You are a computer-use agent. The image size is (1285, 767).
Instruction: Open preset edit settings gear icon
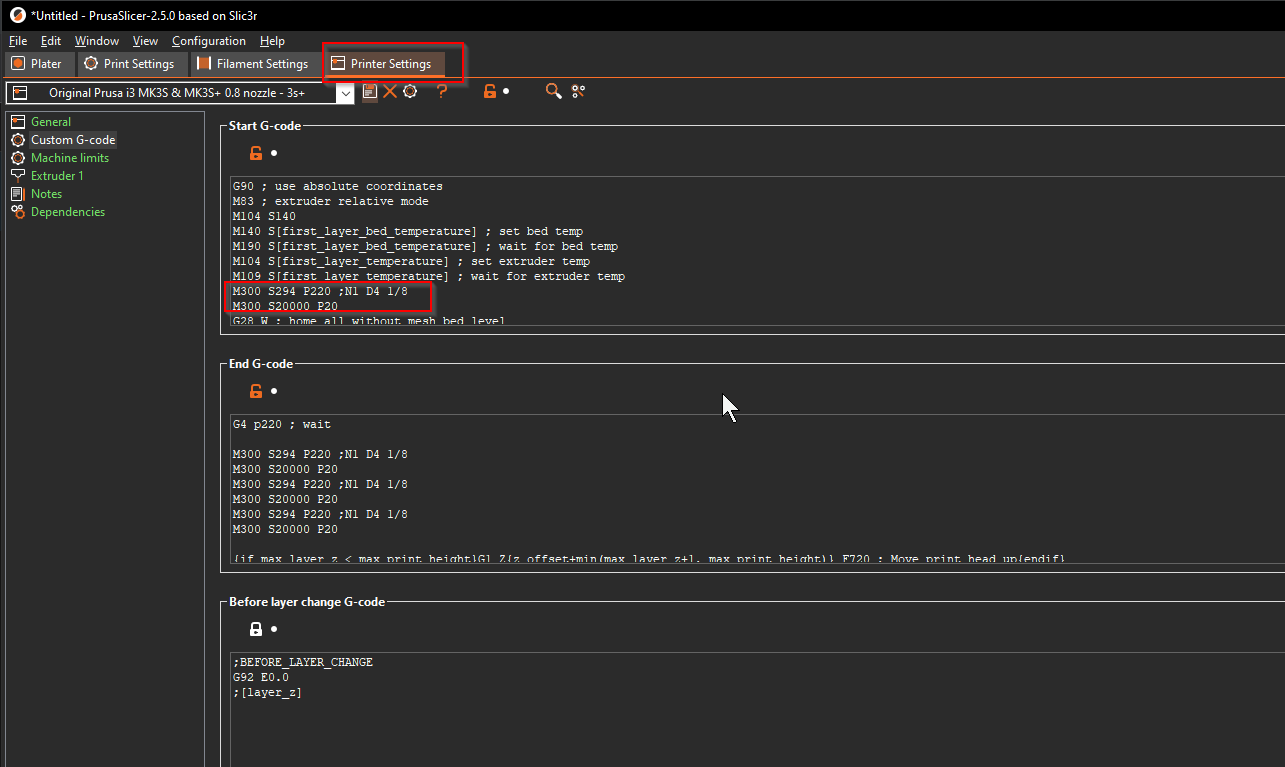tap(410, 91)
